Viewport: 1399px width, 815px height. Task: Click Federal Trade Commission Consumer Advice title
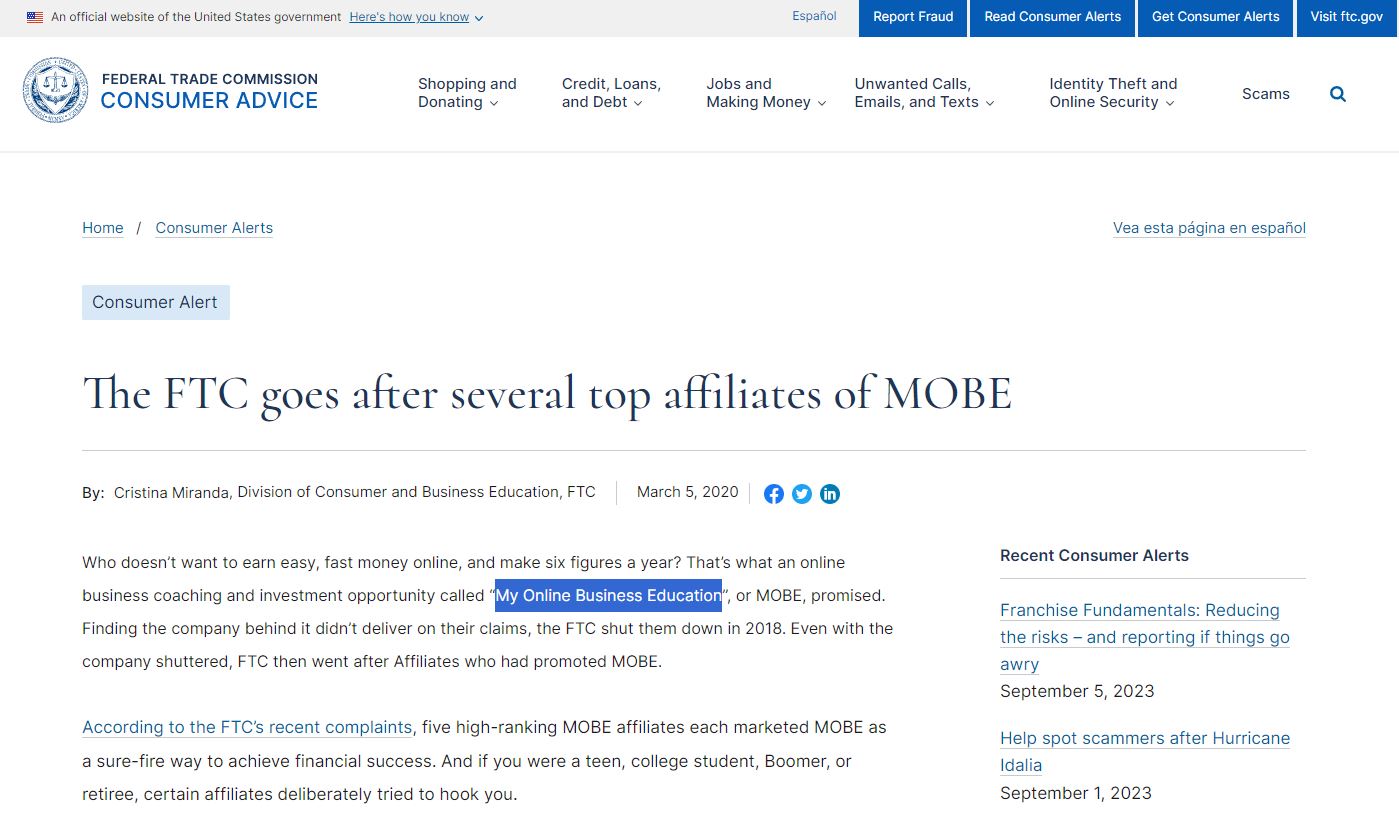point(209,91)
